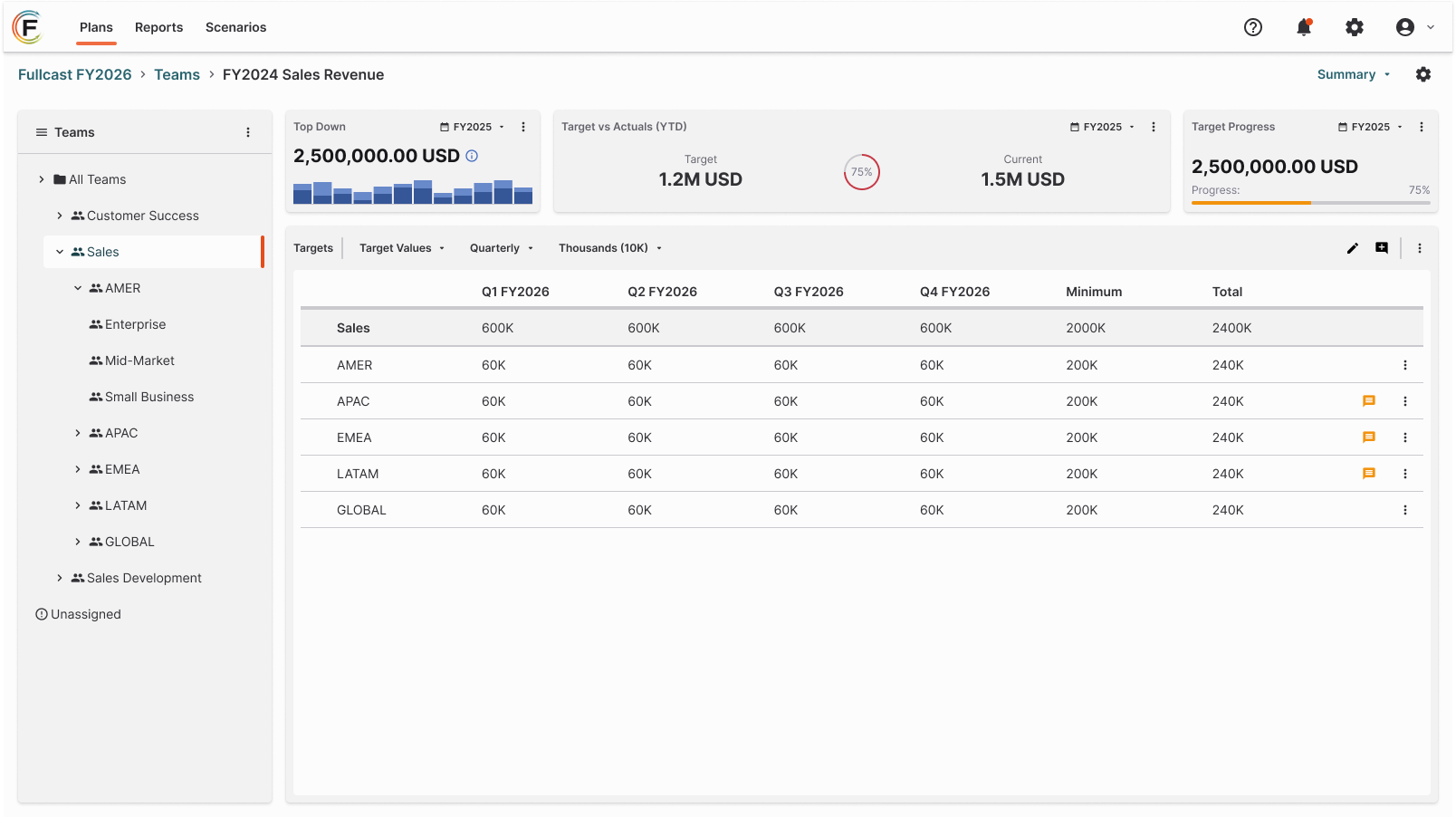Click Sales row Total 2400K cell
This screenshot has width=1456, height=817.
(1231, 328)
